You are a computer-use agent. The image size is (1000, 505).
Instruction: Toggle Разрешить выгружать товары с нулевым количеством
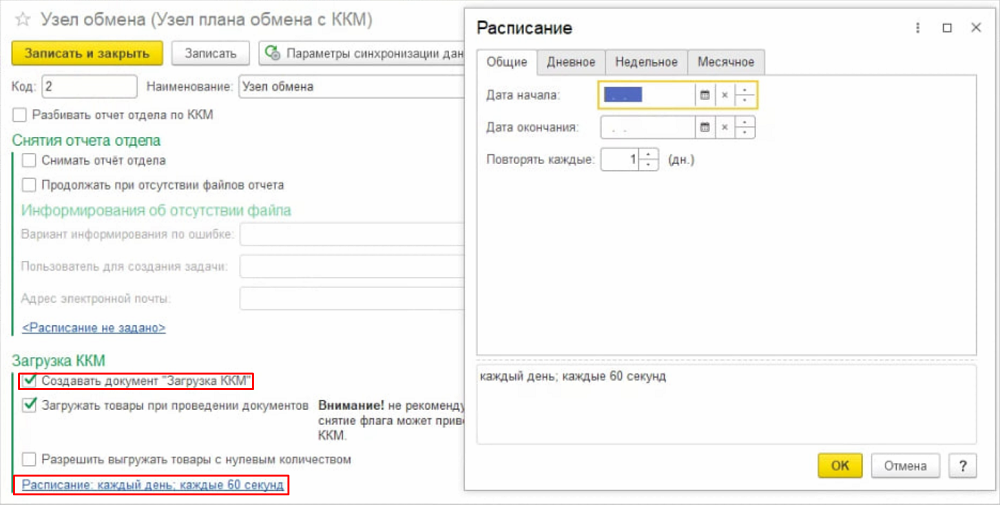[x=30, y=459]
